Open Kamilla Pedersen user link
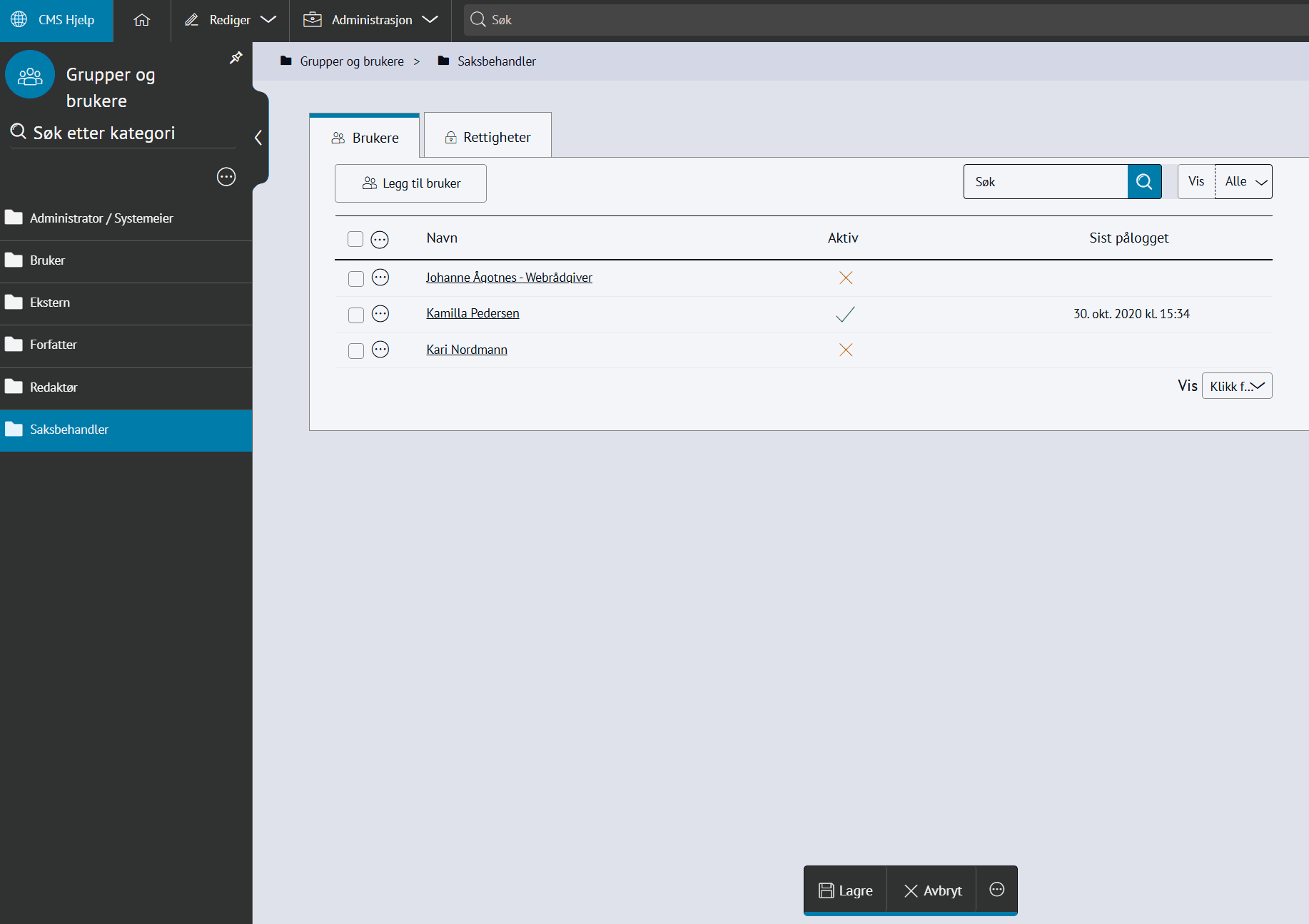The height and width of the screenshot is (924, 1309). click(x=472, y=313)
